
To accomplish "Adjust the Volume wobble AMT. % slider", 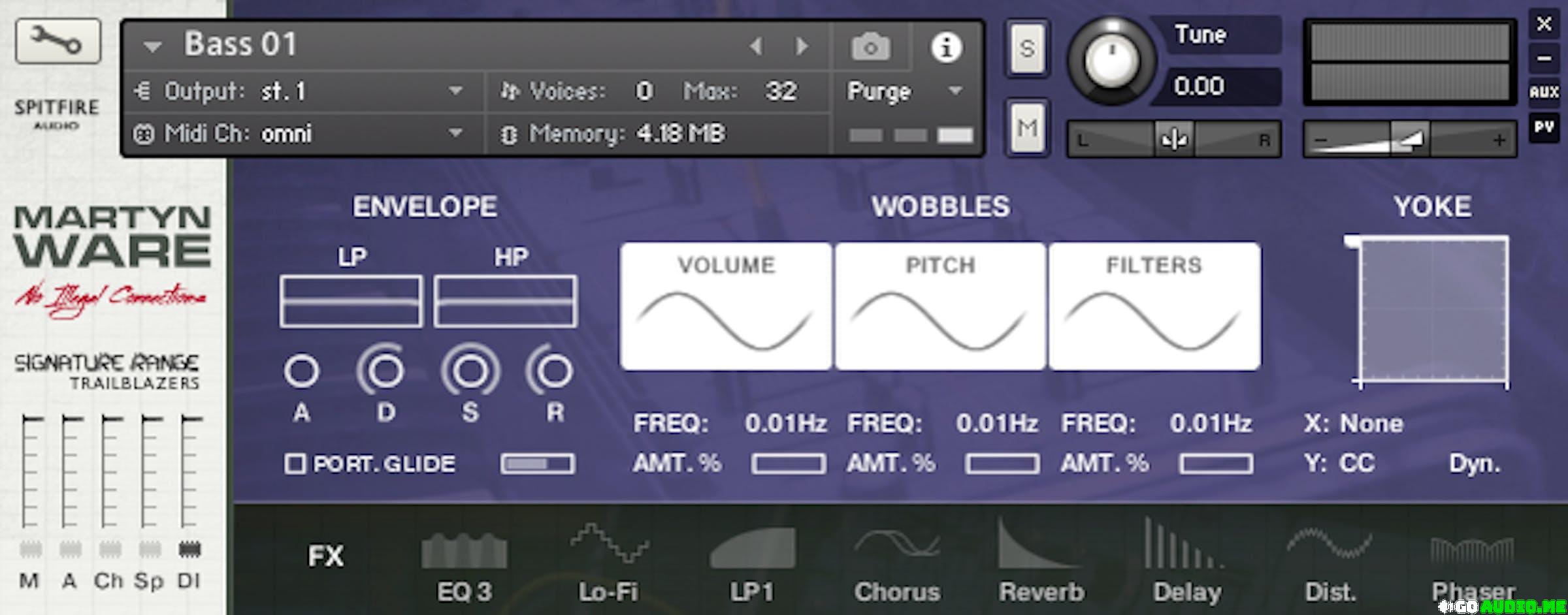I will (x=789, y=464).
